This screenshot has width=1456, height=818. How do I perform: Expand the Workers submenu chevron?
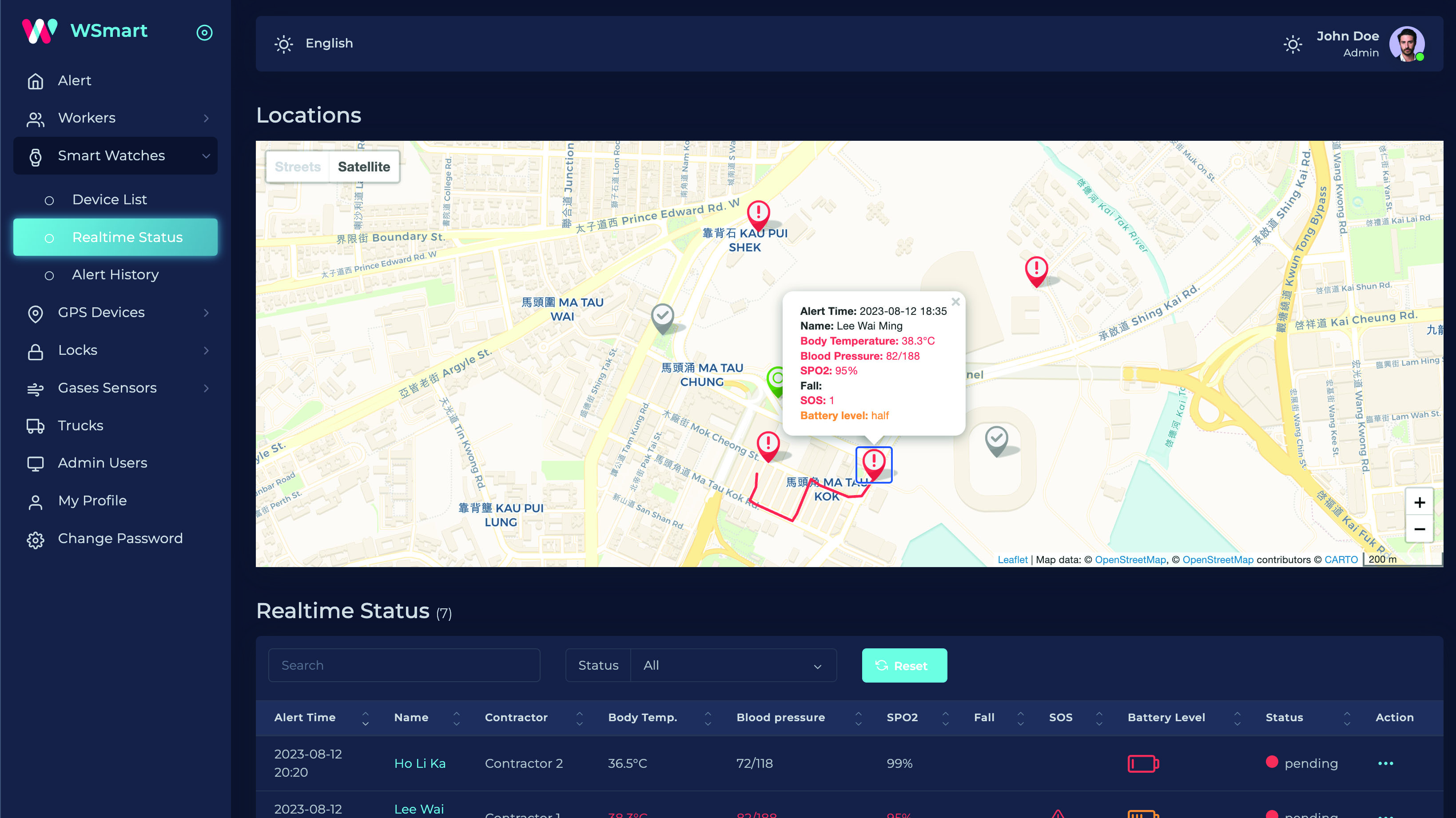[x=206, y=118]
